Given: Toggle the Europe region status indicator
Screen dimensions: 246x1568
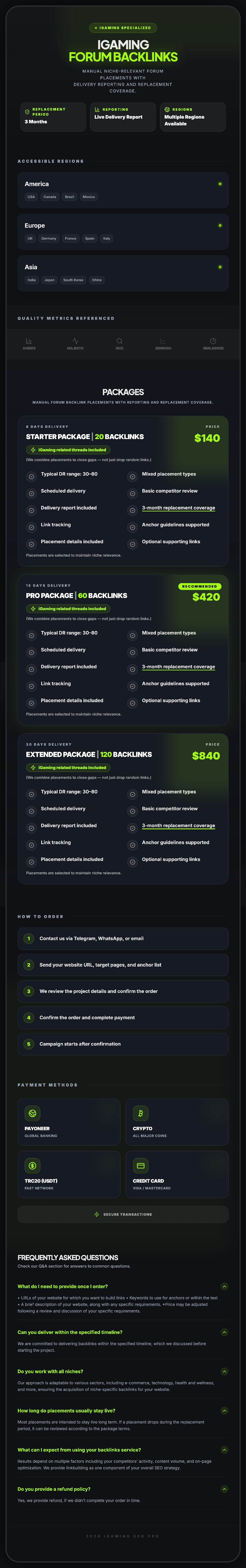Looking at the screenshot, I should click(x=220, y=225).
